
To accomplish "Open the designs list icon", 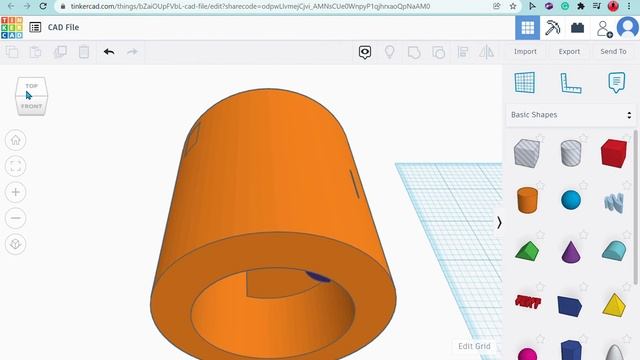I will click(35, 27).
